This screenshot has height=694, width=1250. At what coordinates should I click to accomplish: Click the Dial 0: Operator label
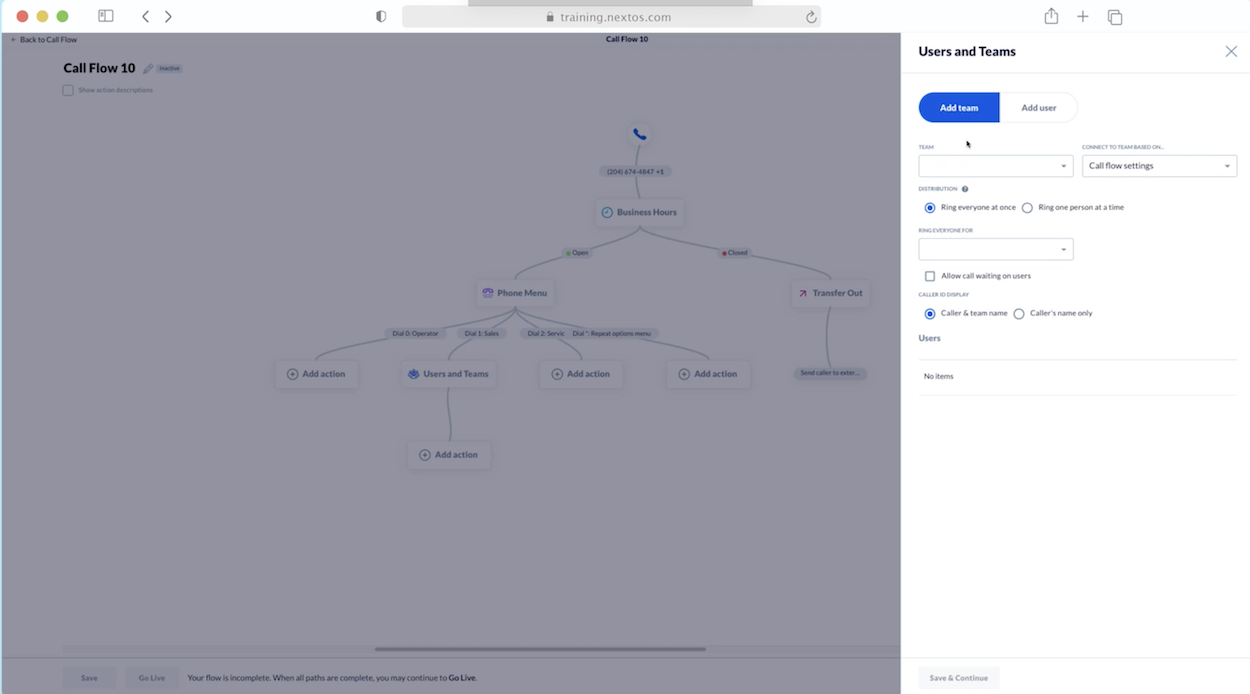pyautogui.click(x=415, y=333)
